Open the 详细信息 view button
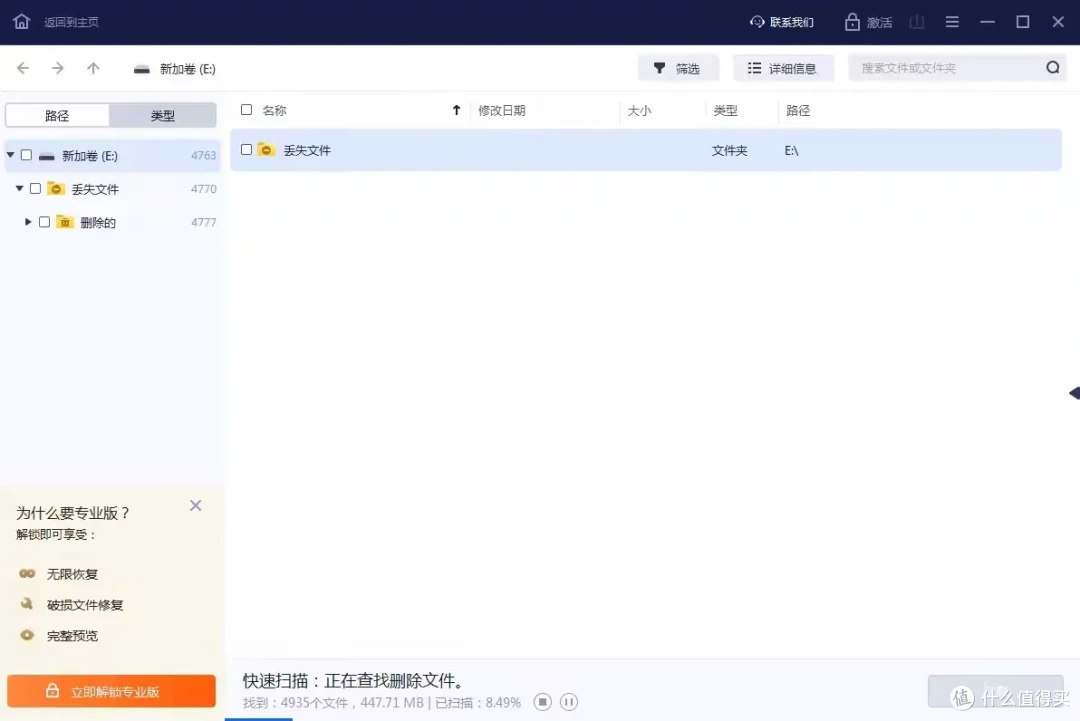 pos(783,68)
